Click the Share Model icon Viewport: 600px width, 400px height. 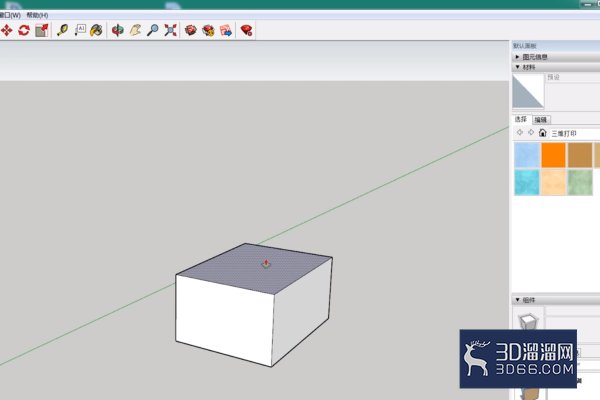point(209,30)
